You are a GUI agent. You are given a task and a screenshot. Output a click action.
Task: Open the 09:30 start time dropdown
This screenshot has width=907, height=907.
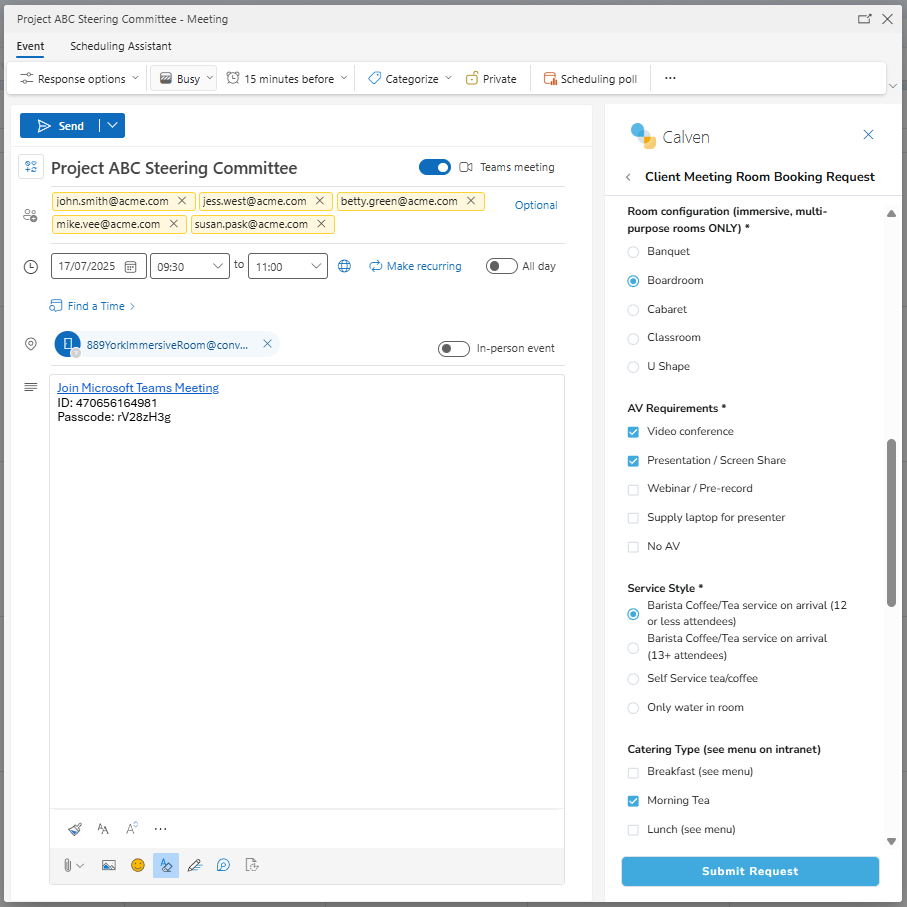190,266
